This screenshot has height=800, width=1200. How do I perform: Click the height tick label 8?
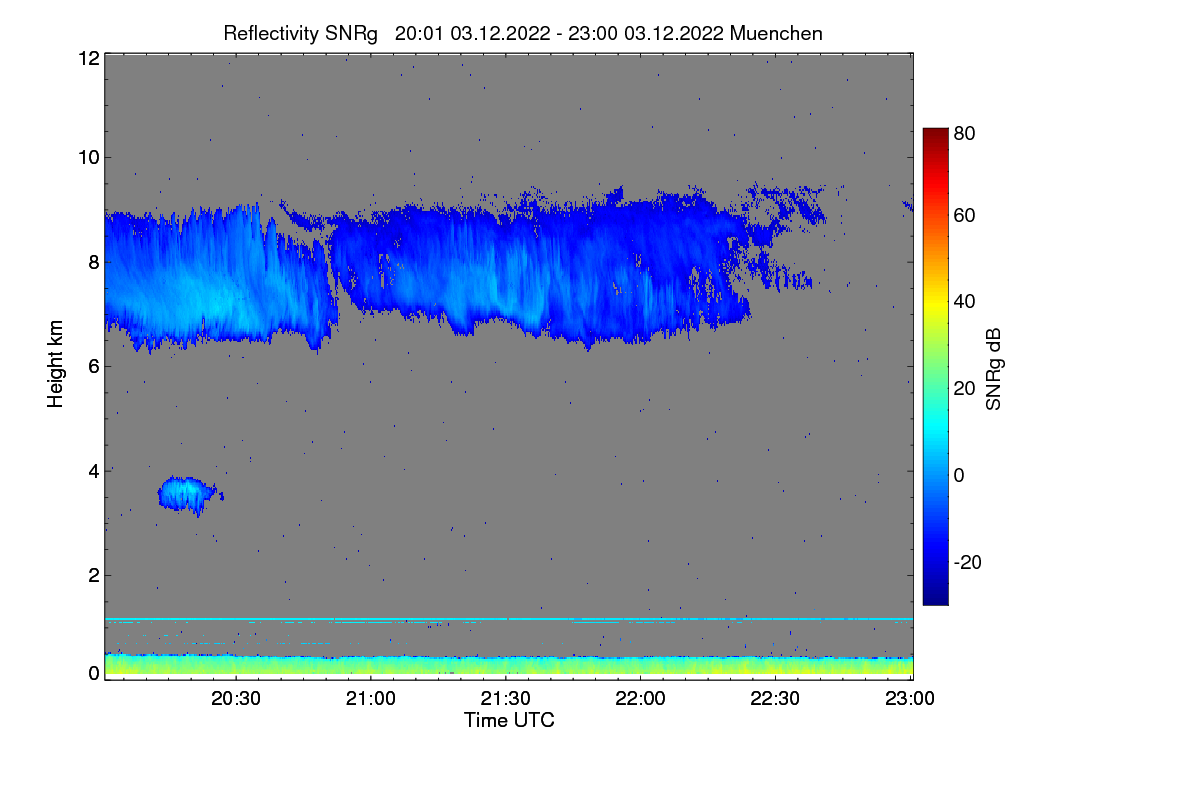pos(94,262)
